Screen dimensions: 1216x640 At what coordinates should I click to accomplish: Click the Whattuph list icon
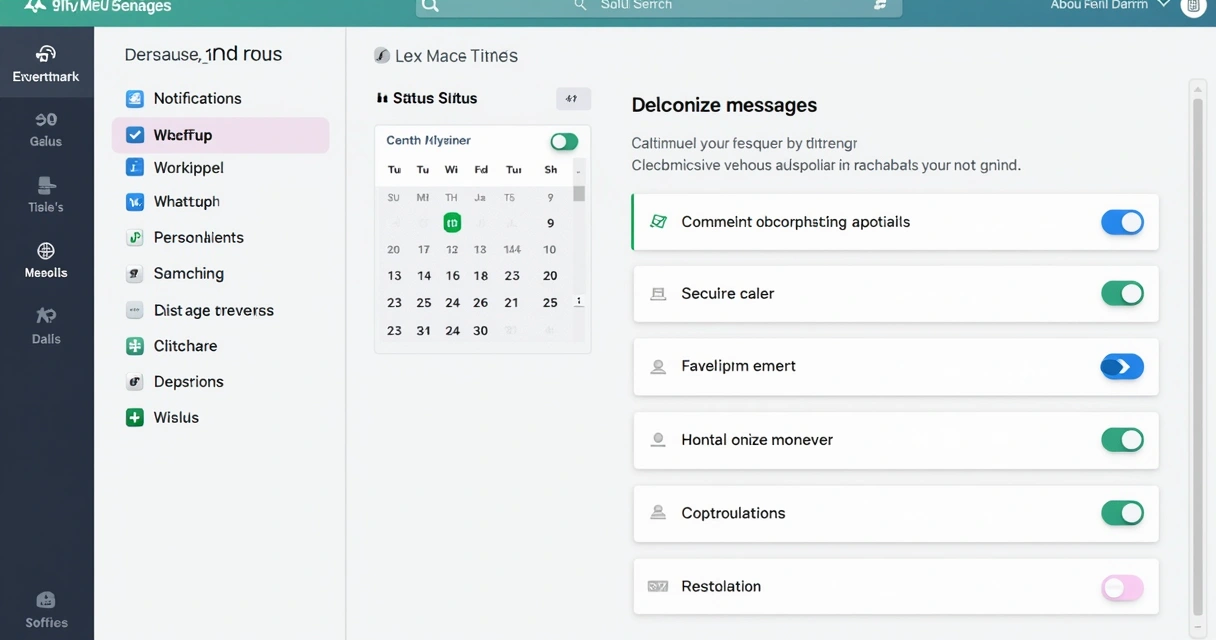[x=135, y=202]
